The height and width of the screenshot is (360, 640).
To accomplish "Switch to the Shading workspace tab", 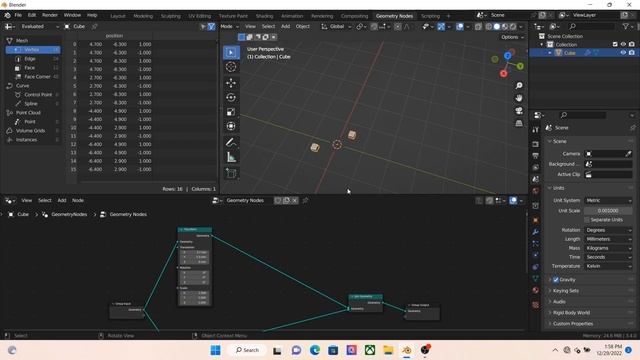I will [x=264, y=16].
